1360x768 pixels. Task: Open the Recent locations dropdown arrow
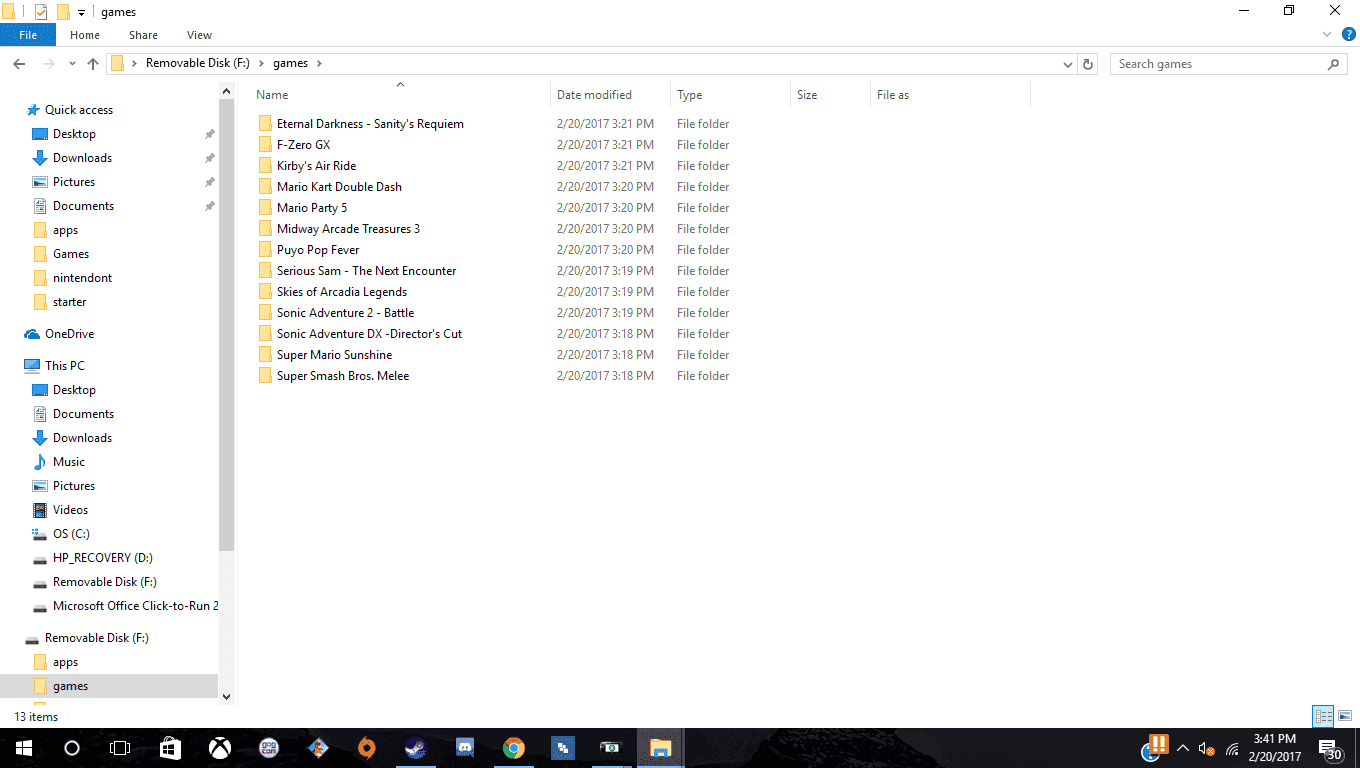pos(72,64)
